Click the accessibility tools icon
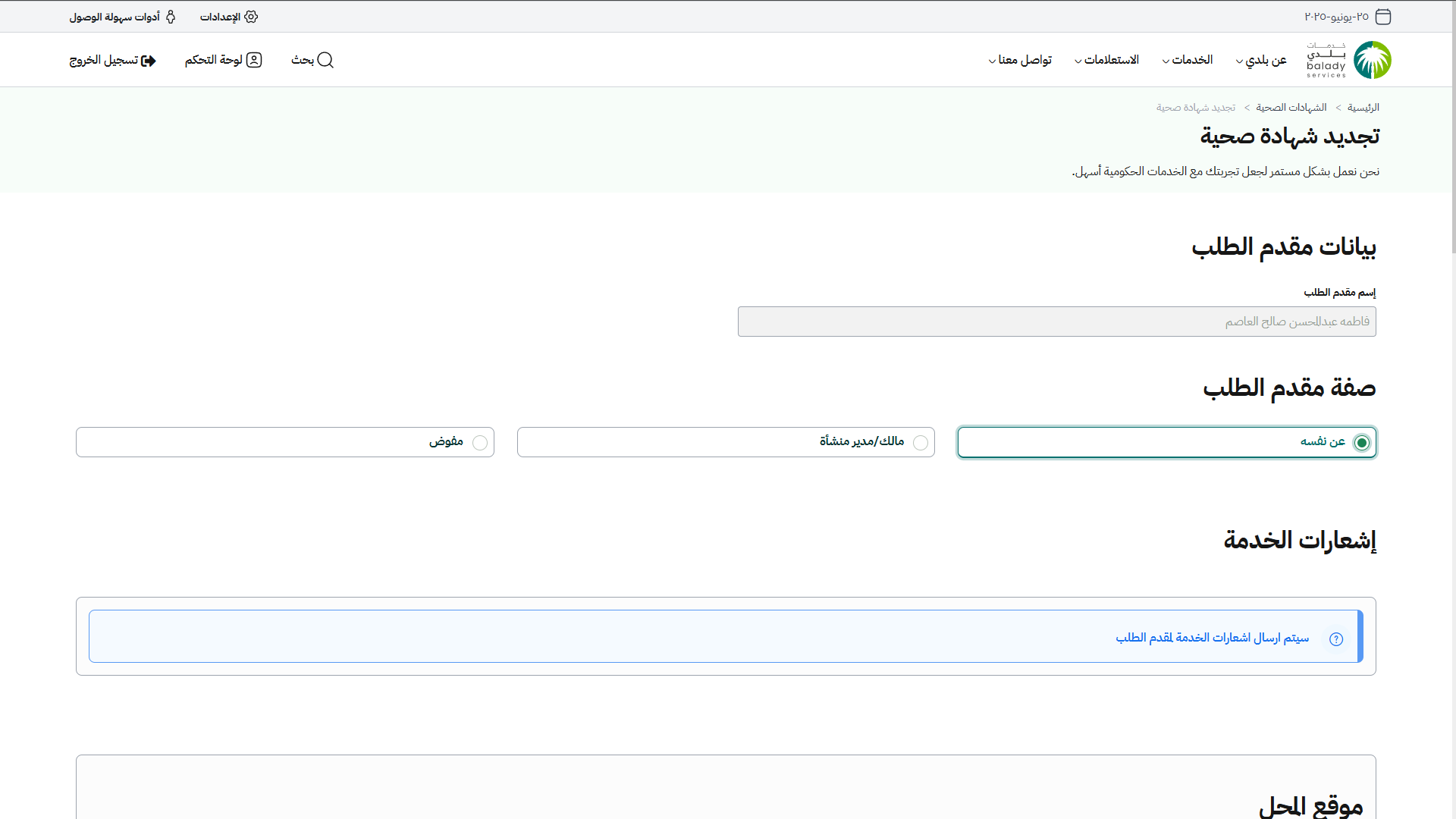Image resolution: width=1456 pixels, height=819 pixels. click(x=171, y=17)
